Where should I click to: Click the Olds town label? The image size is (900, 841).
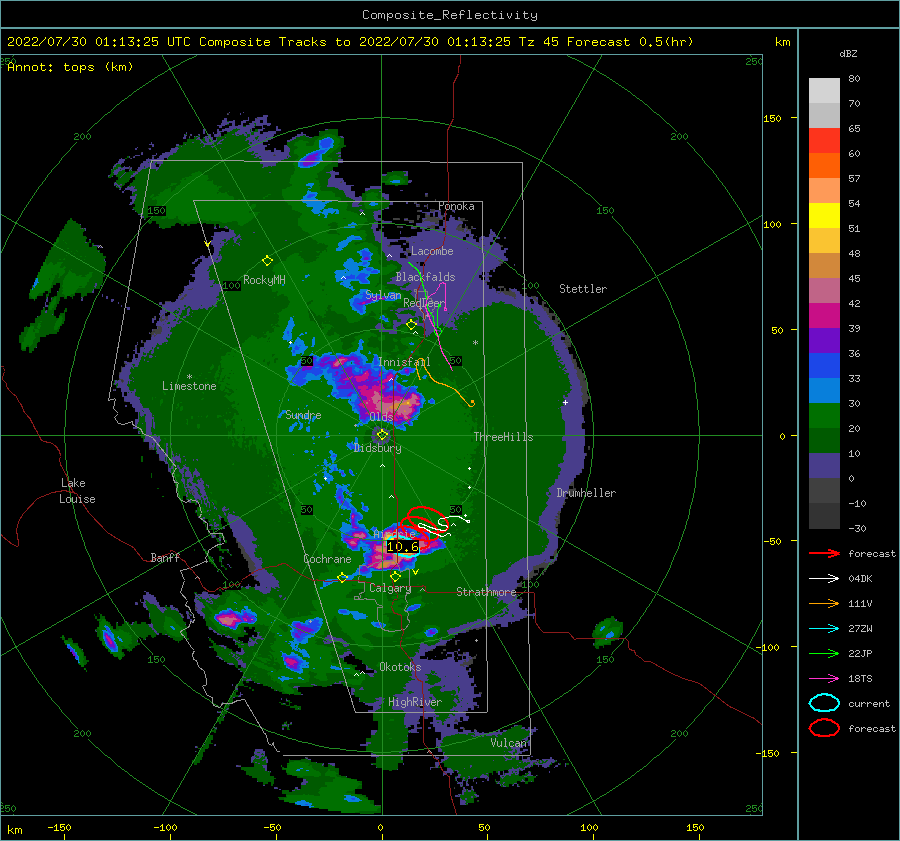(x=381, y=416)
